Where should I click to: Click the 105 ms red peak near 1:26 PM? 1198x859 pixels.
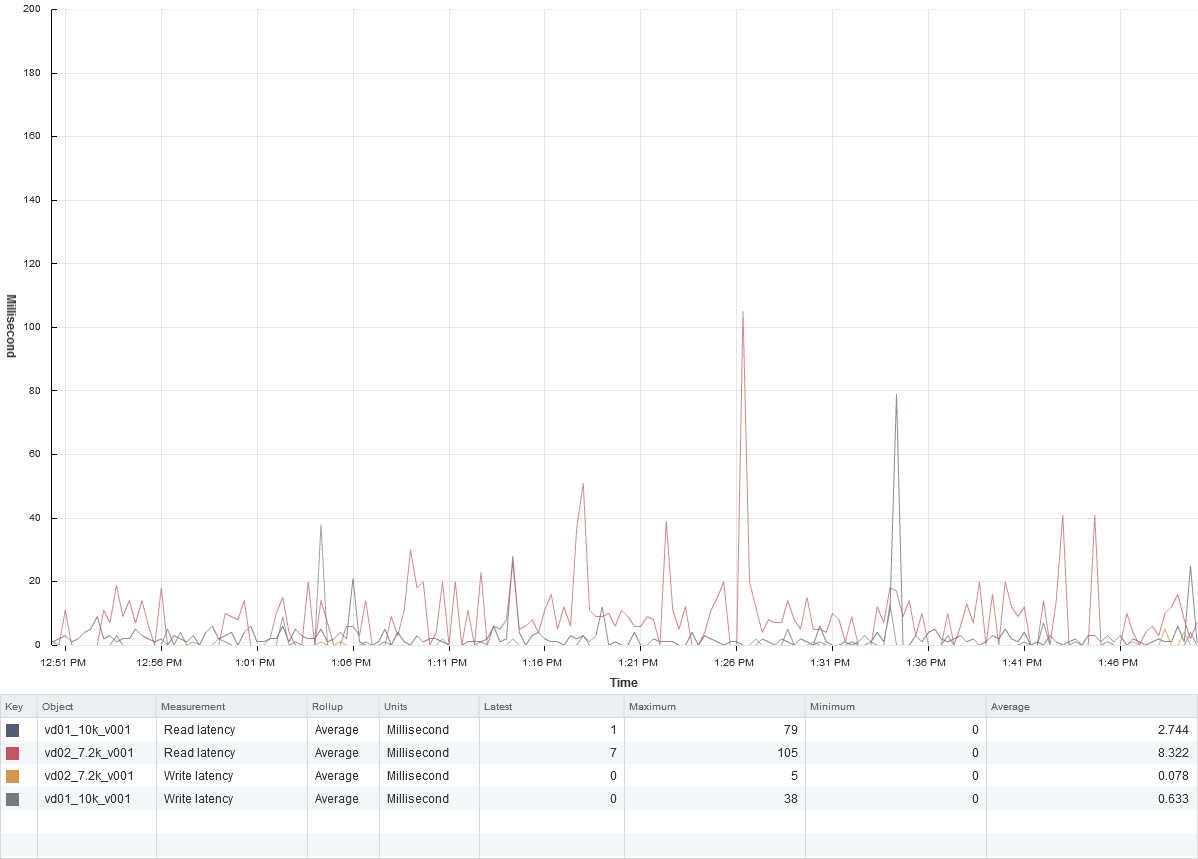(743, 312)
